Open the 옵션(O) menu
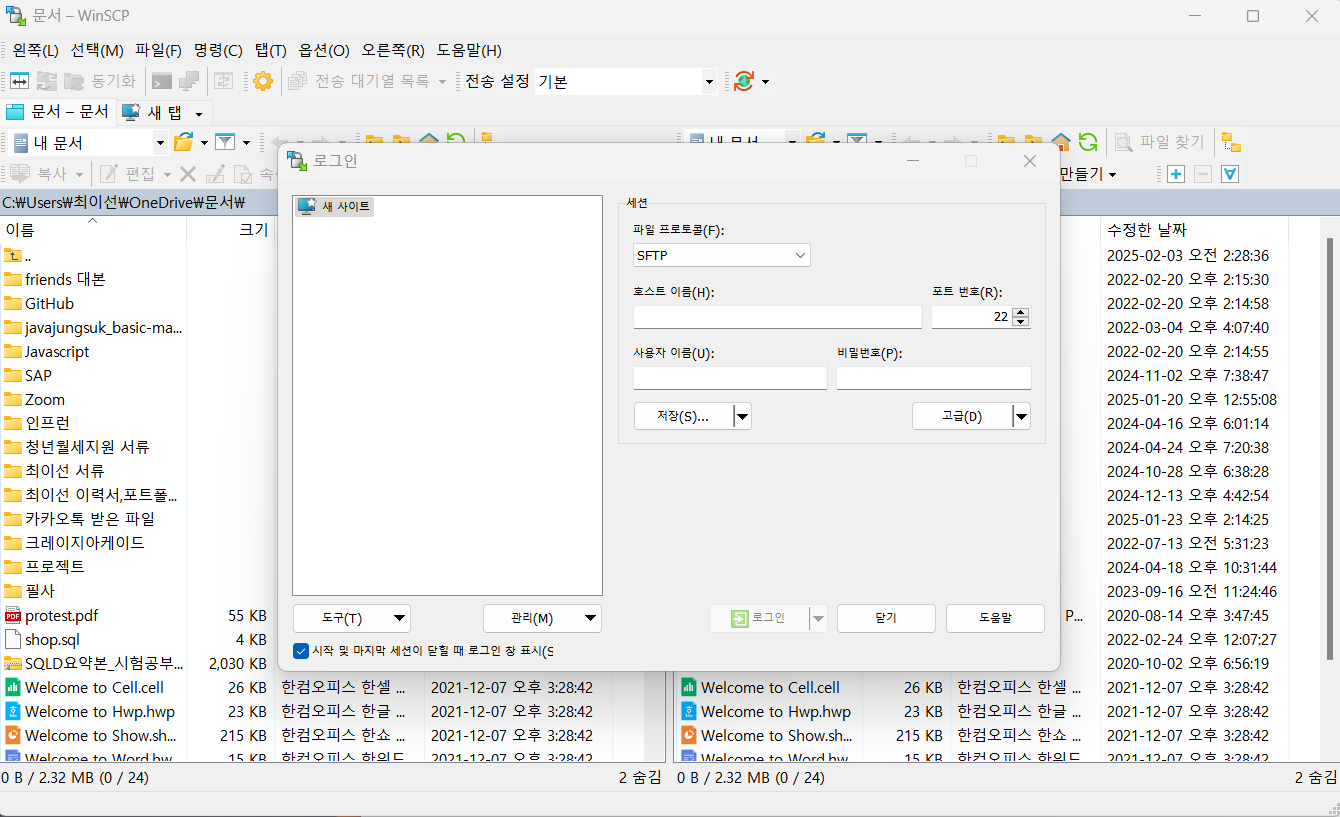The width and height of the screenshot is (1340, 817). coord(324,50)
